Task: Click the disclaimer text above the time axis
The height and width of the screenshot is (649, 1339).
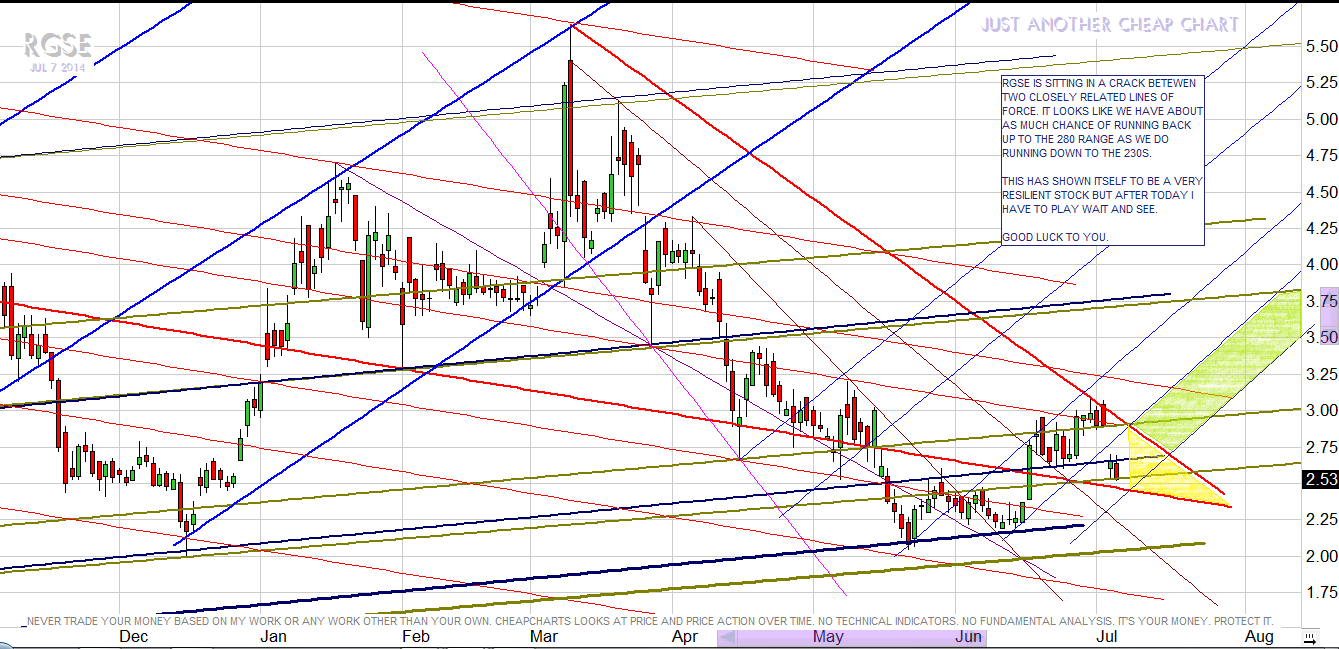Action: (x=650, y=621)
